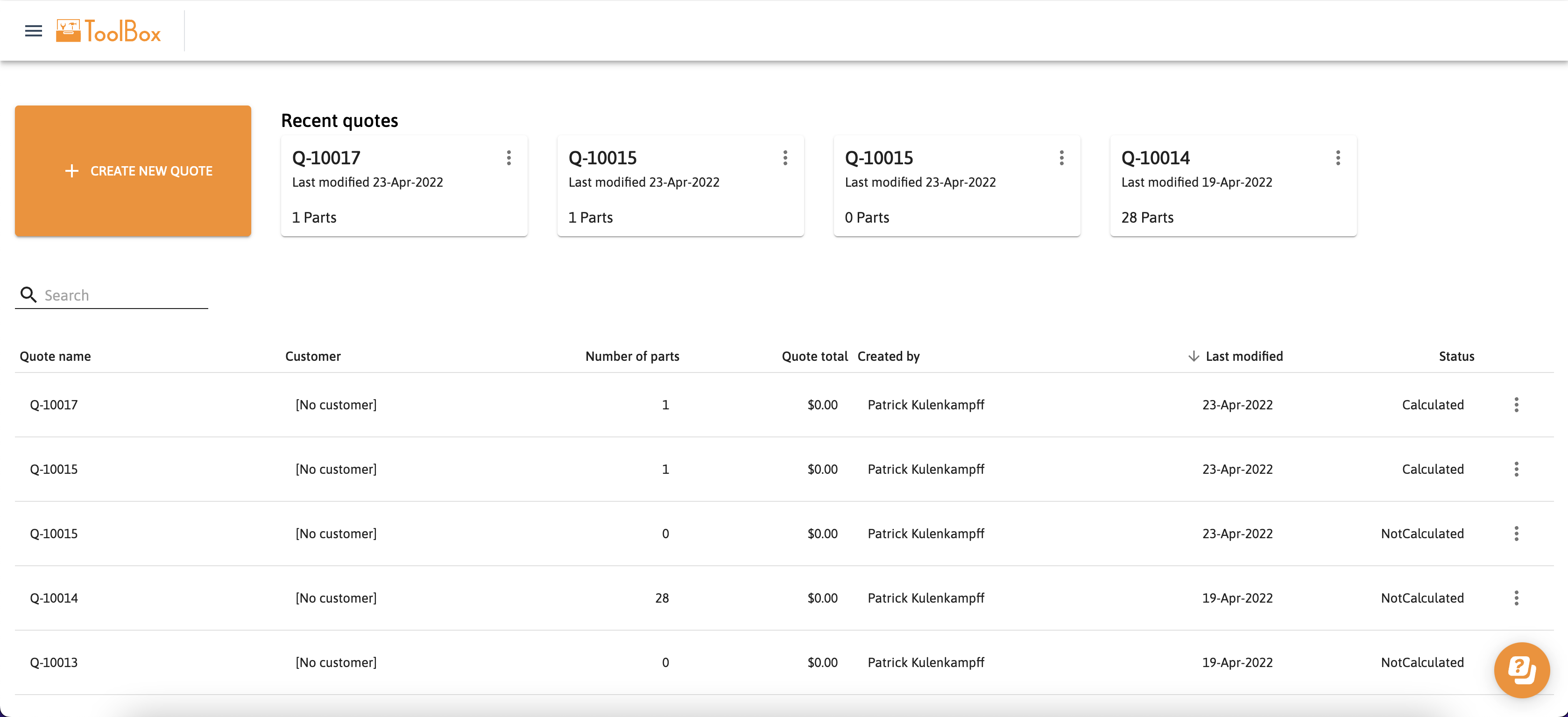Open the hamburger navigation menu

34,30
